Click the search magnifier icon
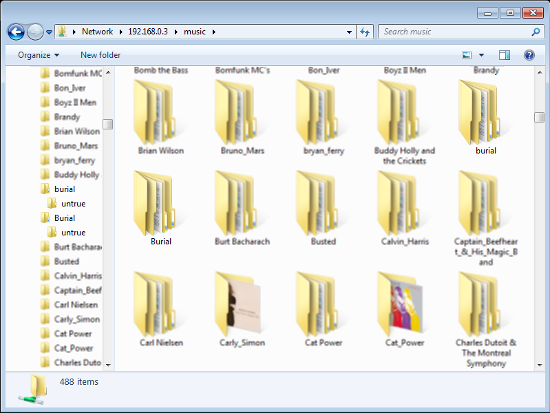Screen dimensions: 550x413 tap(535, 32)
